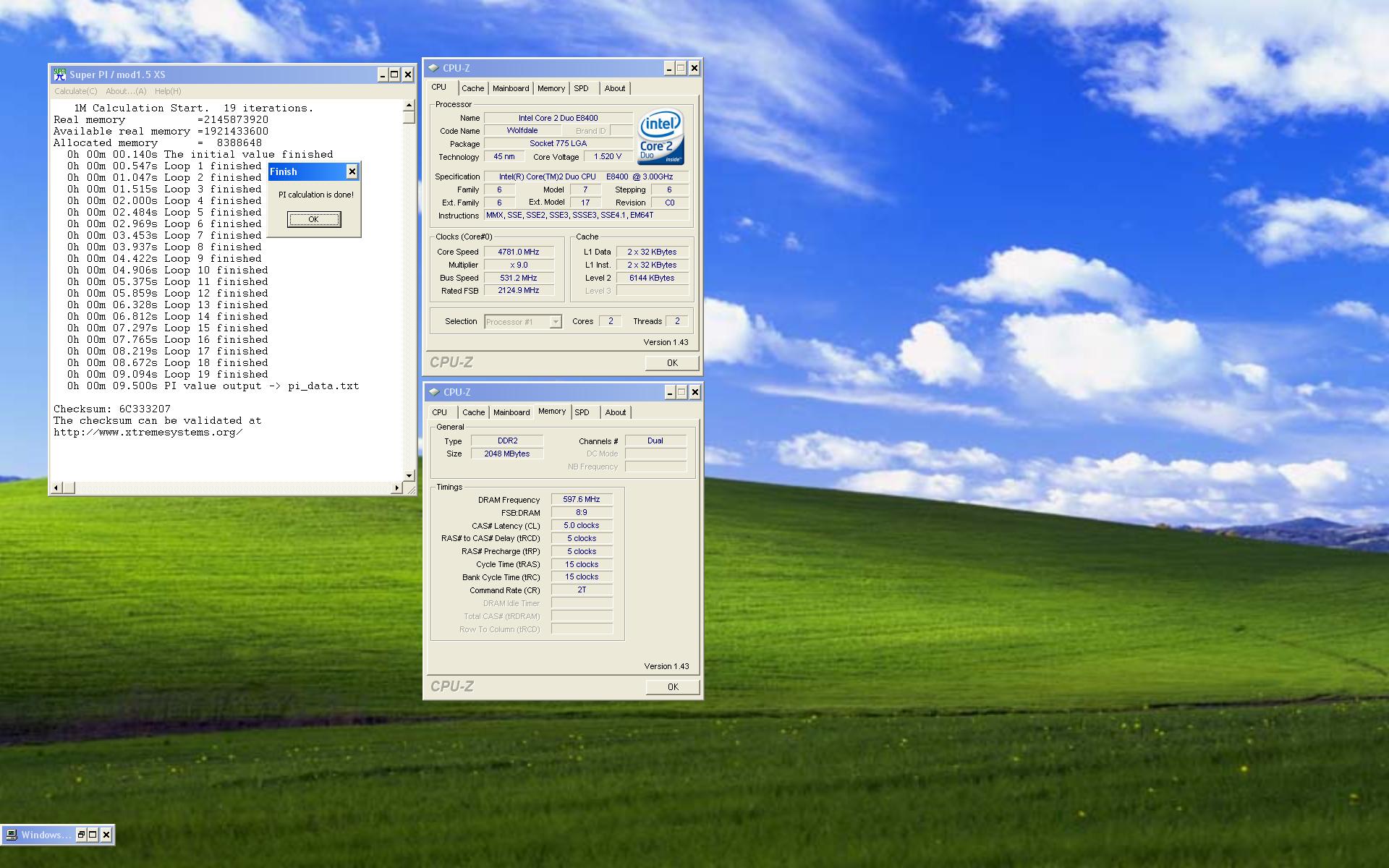Minimize the bottom CPU-Z window
Screen dimensions: 1389x868
[670, 392]
